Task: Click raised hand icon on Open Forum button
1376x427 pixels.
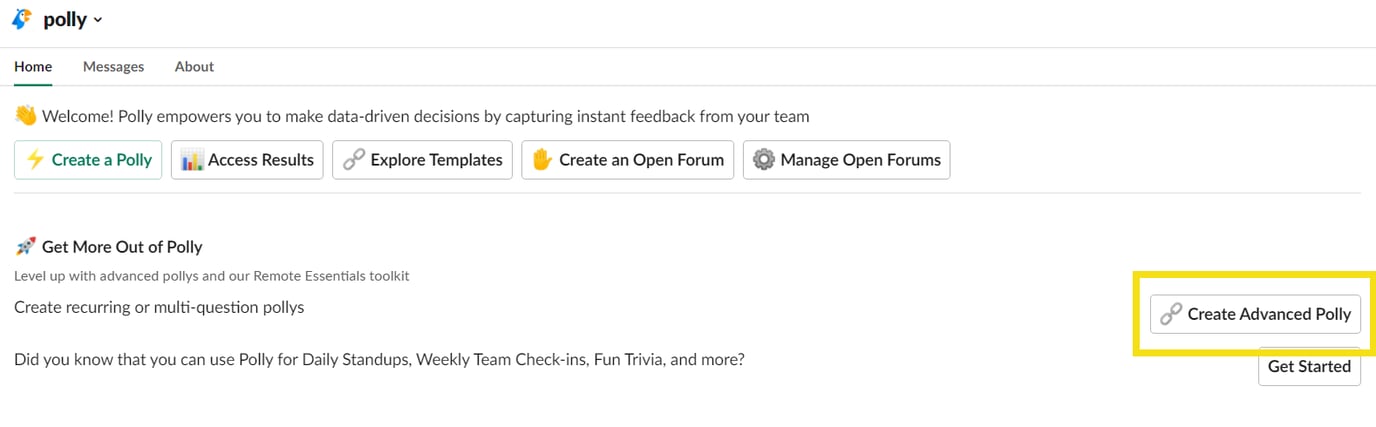Action: [542, 160]
